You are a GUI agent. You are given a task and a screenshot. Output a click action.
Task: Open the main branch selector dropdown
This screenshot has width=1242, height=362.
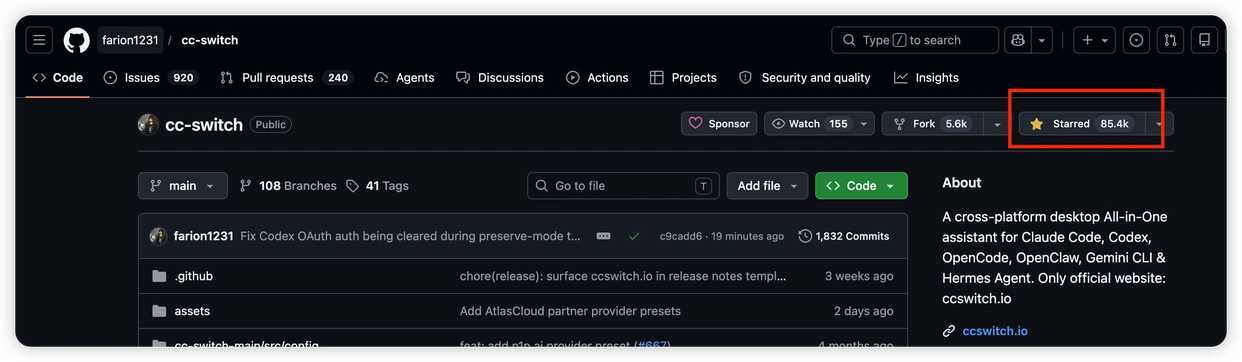[183, 186]
